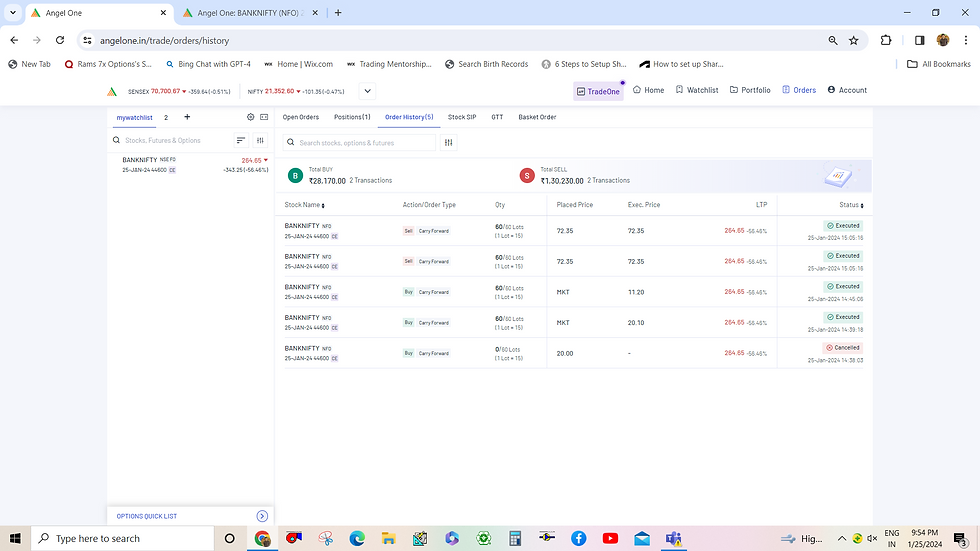Image resolution: width=980 pixels, height=551 pixels.
Task: Open Search Birth Records bookmark
Action: [x=486, y=64]
